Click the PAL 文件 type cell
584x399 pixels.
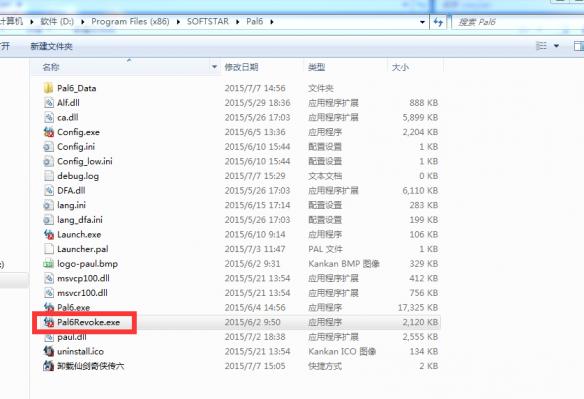point(325,249)
